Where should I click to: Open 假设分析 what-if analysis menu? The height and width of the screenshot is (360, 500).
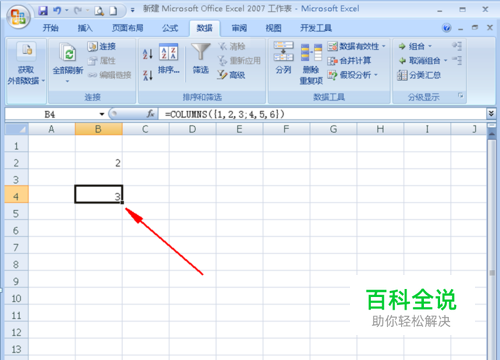pyautogui.click(x=353, y=75)
